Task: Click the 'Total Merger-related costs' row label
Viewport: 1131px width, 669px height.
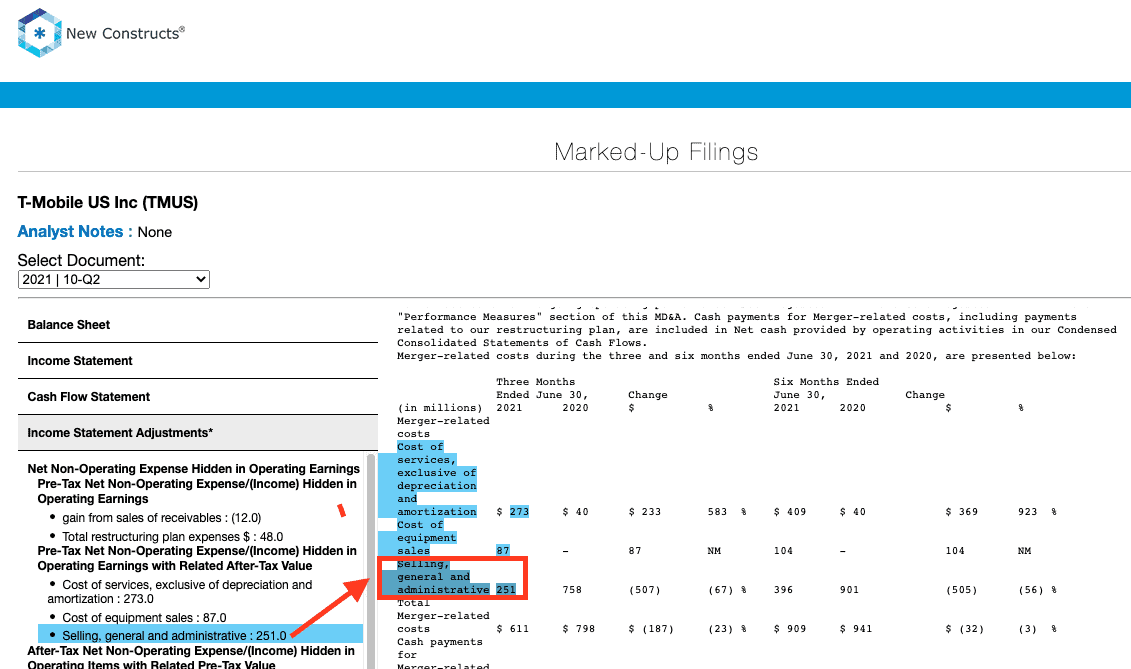Action: (443, 616)
